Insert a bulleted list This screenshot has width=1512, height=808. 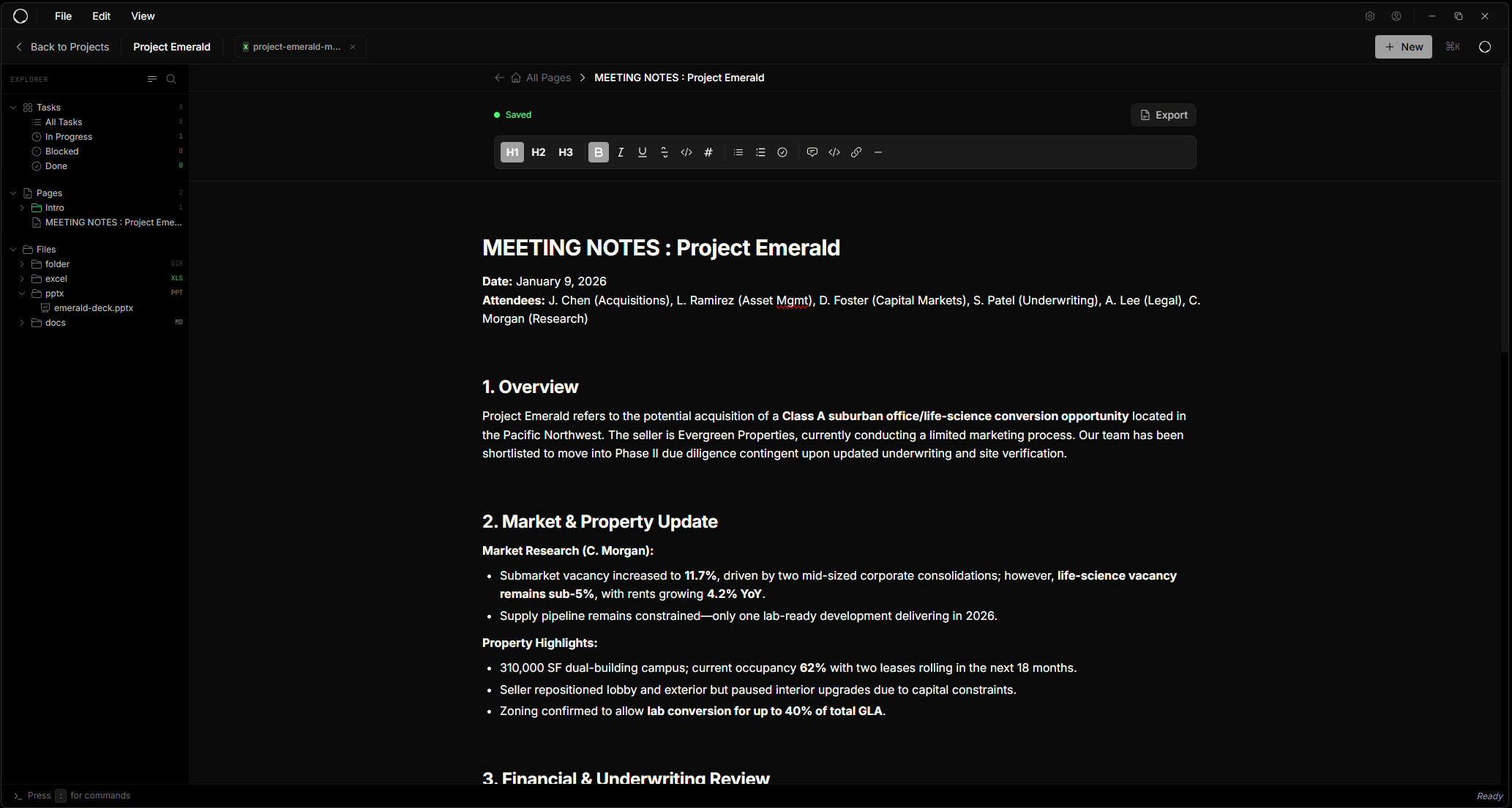tap(738, 152)
